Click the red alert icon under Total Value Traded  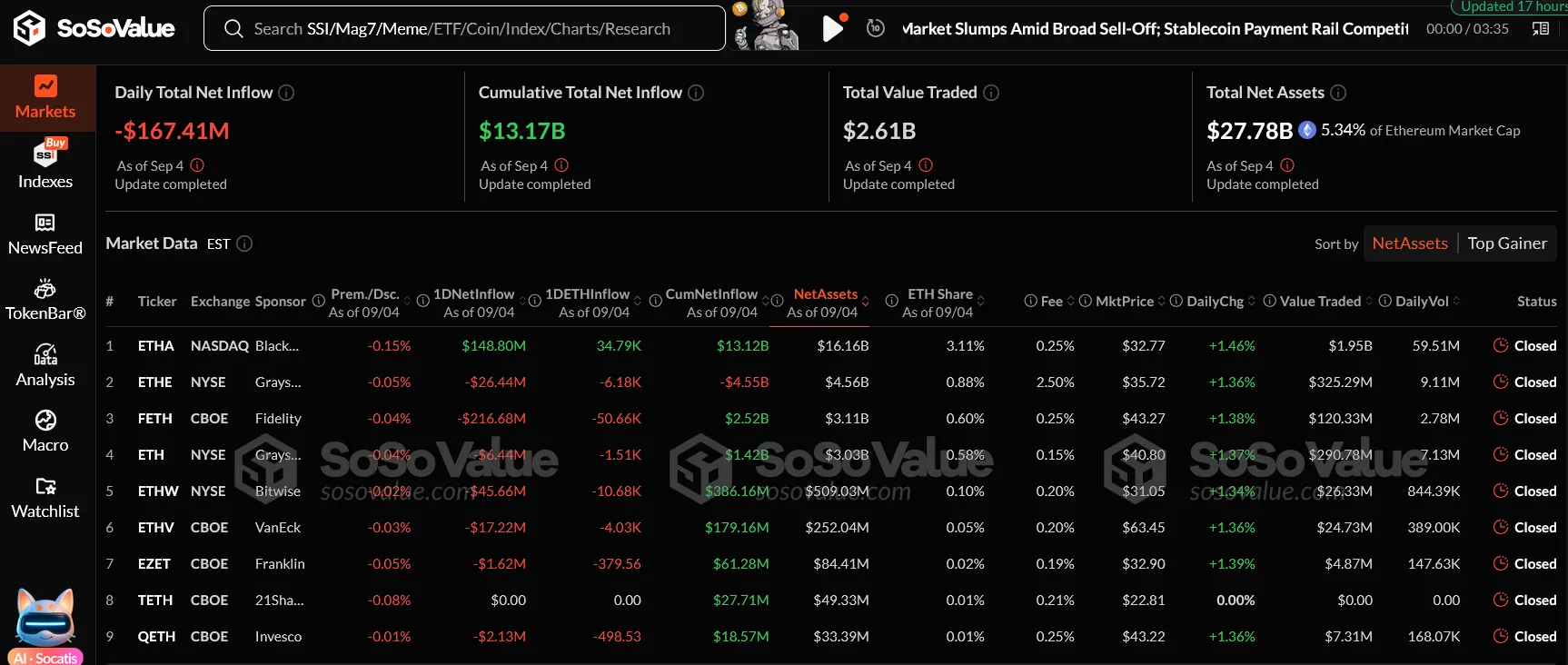coord(926,165)
